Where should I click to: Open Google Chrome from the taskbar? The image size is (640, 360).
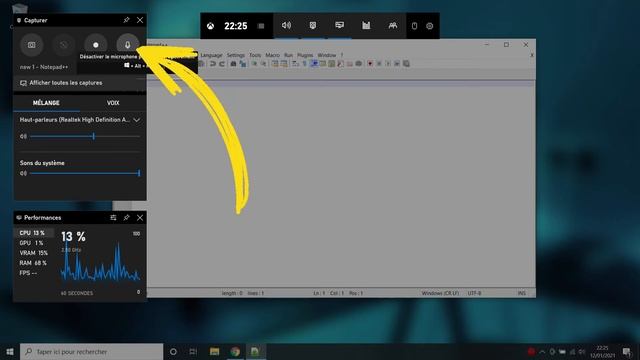point(235,351)
